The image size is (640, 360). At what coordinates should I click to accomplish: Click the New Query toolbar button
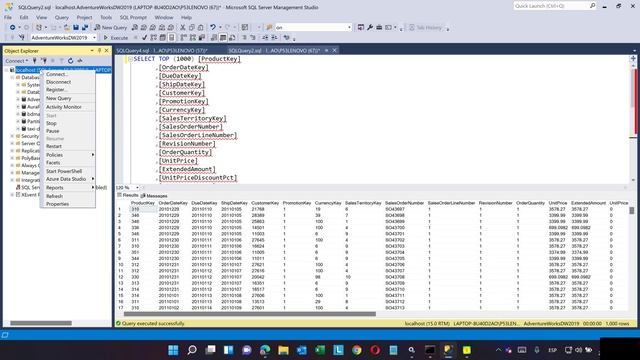pos(111,27)
